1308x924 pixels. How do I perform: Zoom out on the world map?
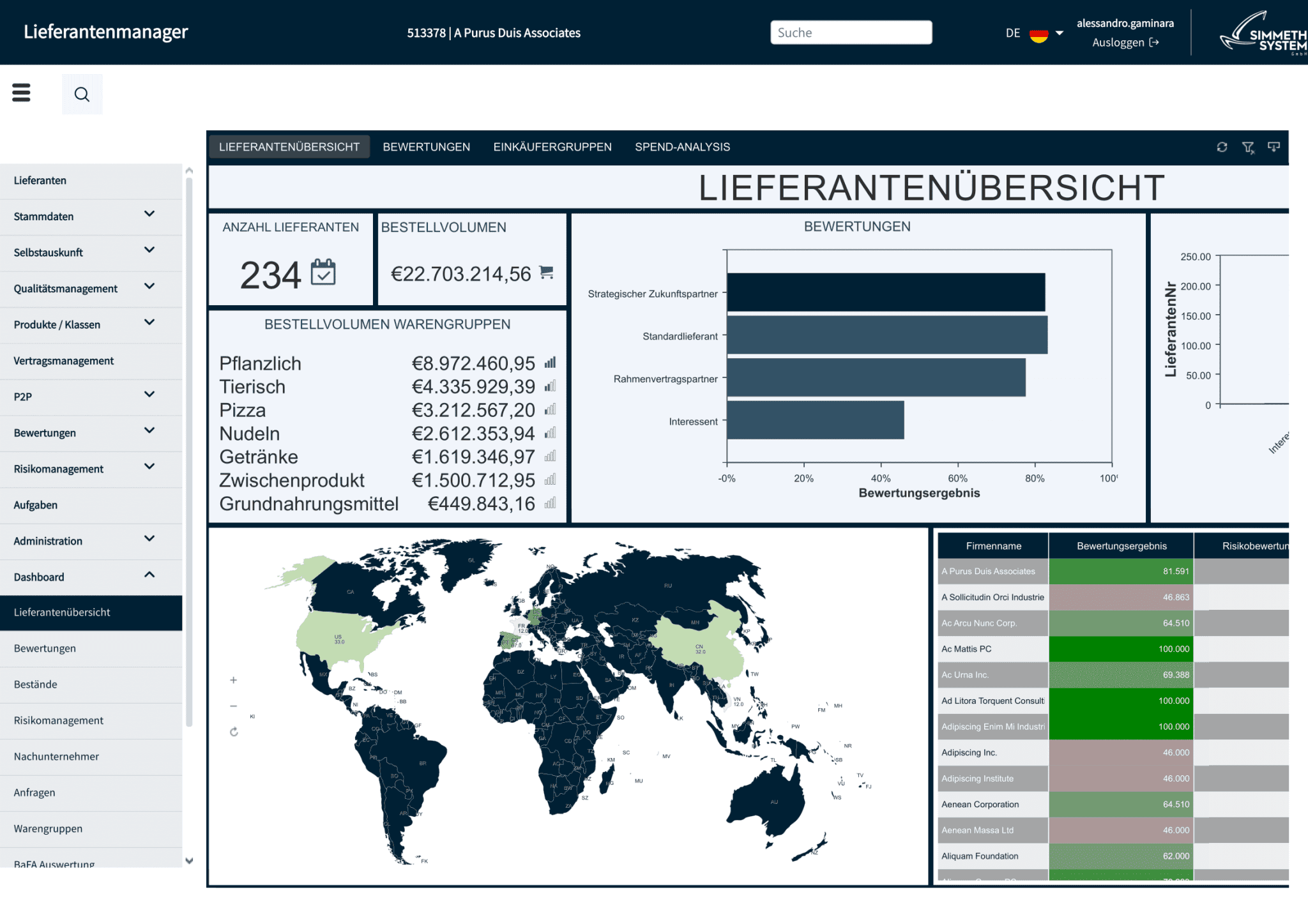[x=234, y=706]
